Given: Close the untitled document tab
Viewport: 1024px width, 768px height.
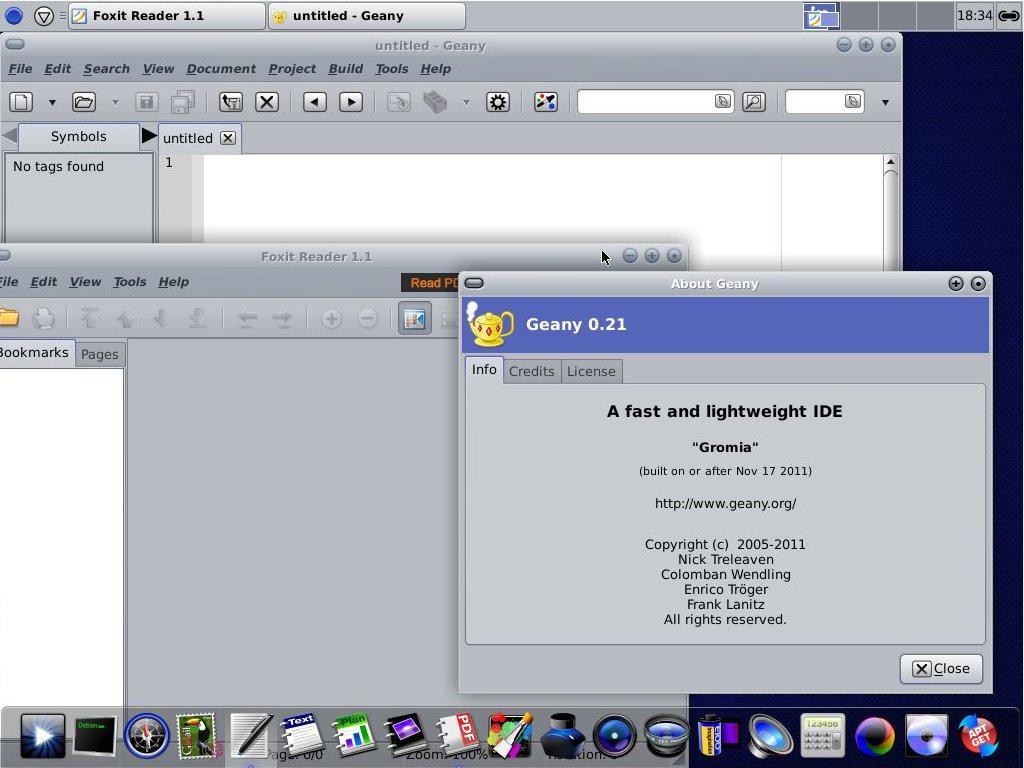Looking at the screenshot, I should pos(227,138).
